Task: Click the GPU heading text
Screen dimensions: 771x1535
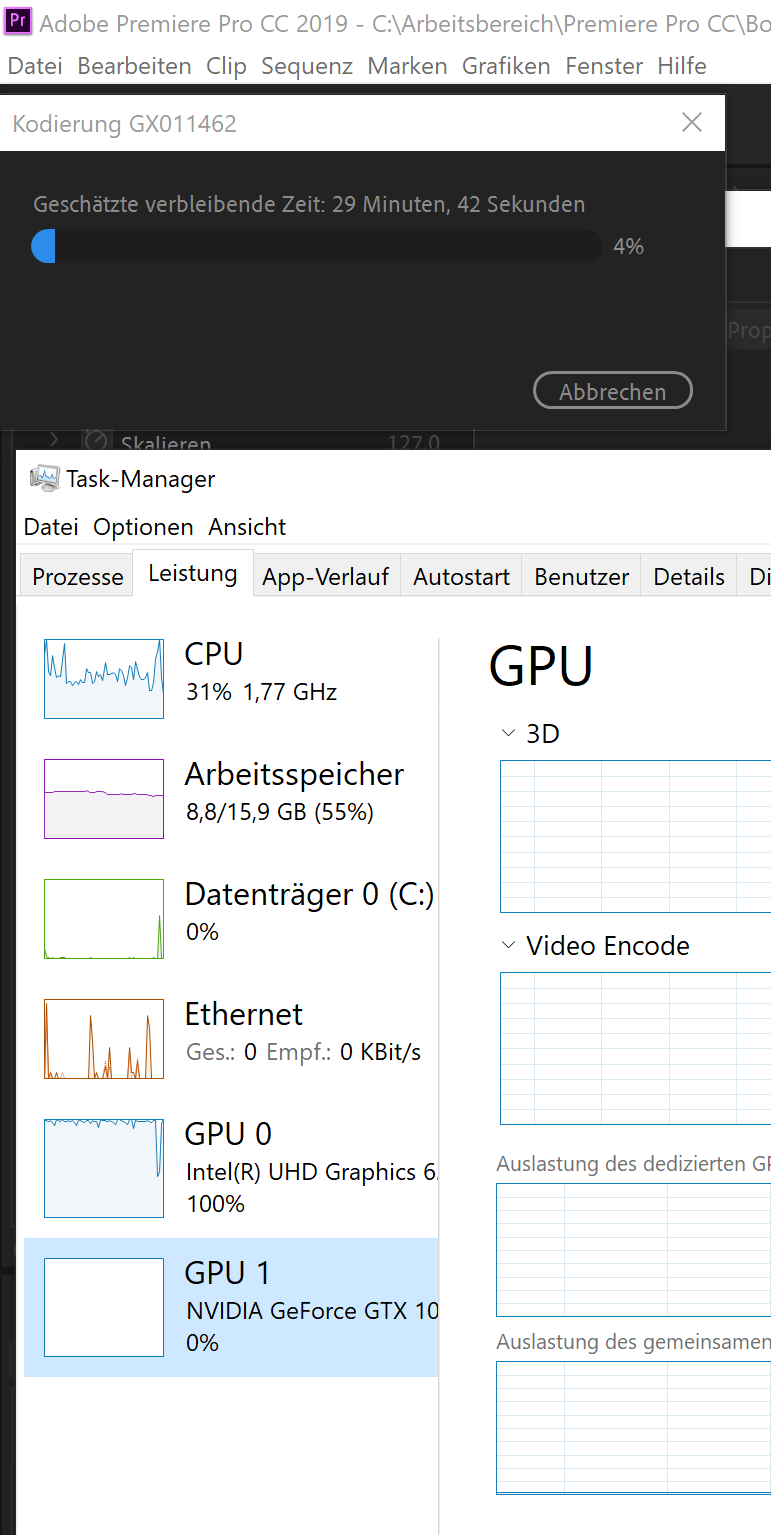Action: click(541, 666)
